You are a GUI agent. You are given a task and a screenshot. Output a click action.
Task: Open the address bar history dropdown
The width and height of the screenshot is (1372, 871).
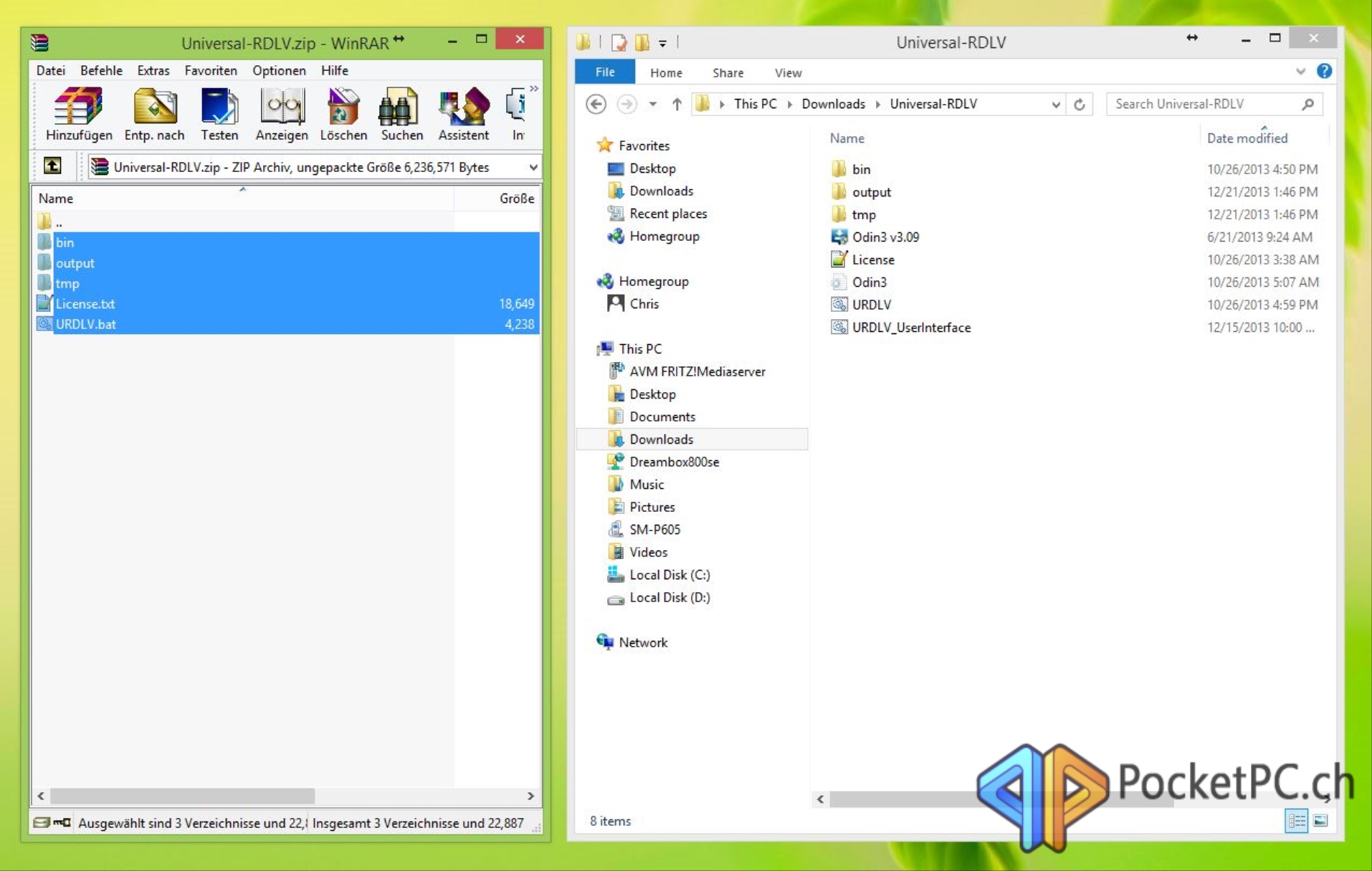pos(1055,105)
